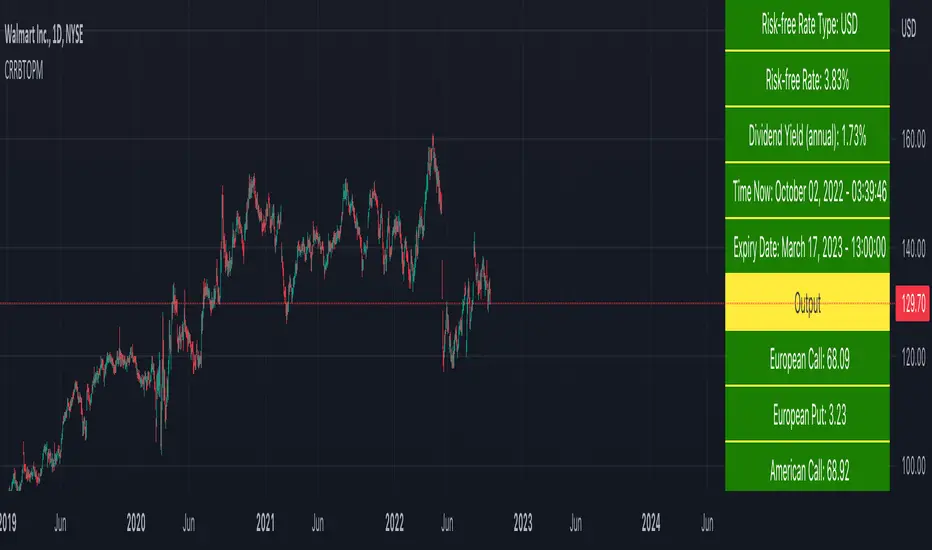The height and width of the screenshot is (550, 932).
Task: Click the 2020 label on the time axis
Action: pyautogui.click(x=136, y=523)
